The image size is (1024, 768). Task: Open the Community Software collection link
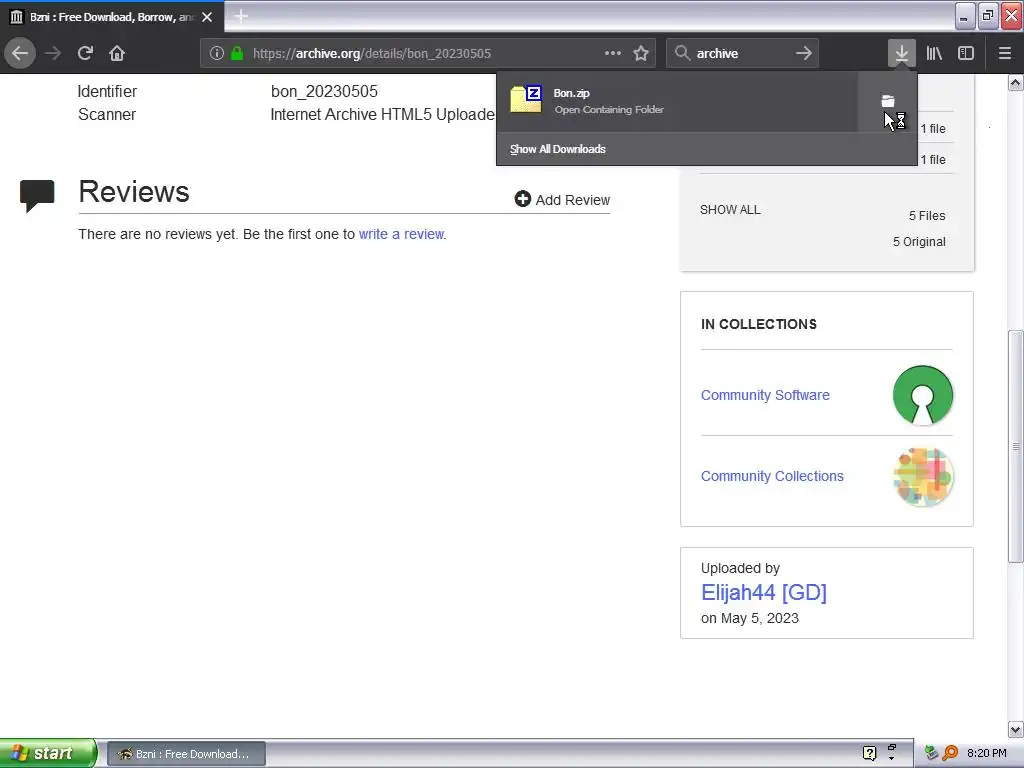[x=765, y=395]
